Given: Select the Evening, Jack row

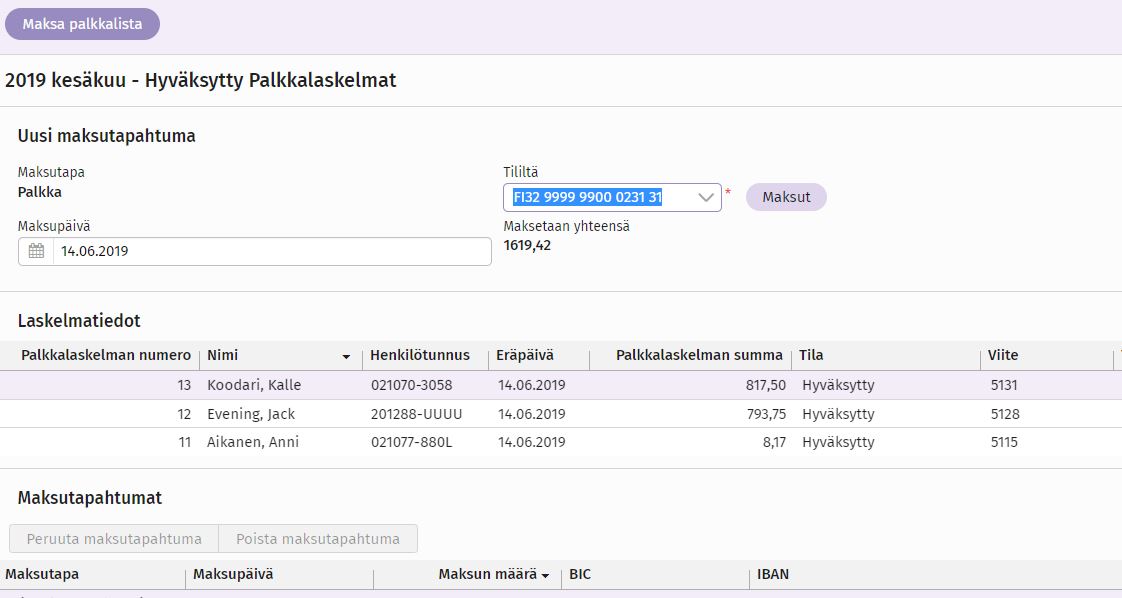Looking at the screenshot, I should coord(561,413).
